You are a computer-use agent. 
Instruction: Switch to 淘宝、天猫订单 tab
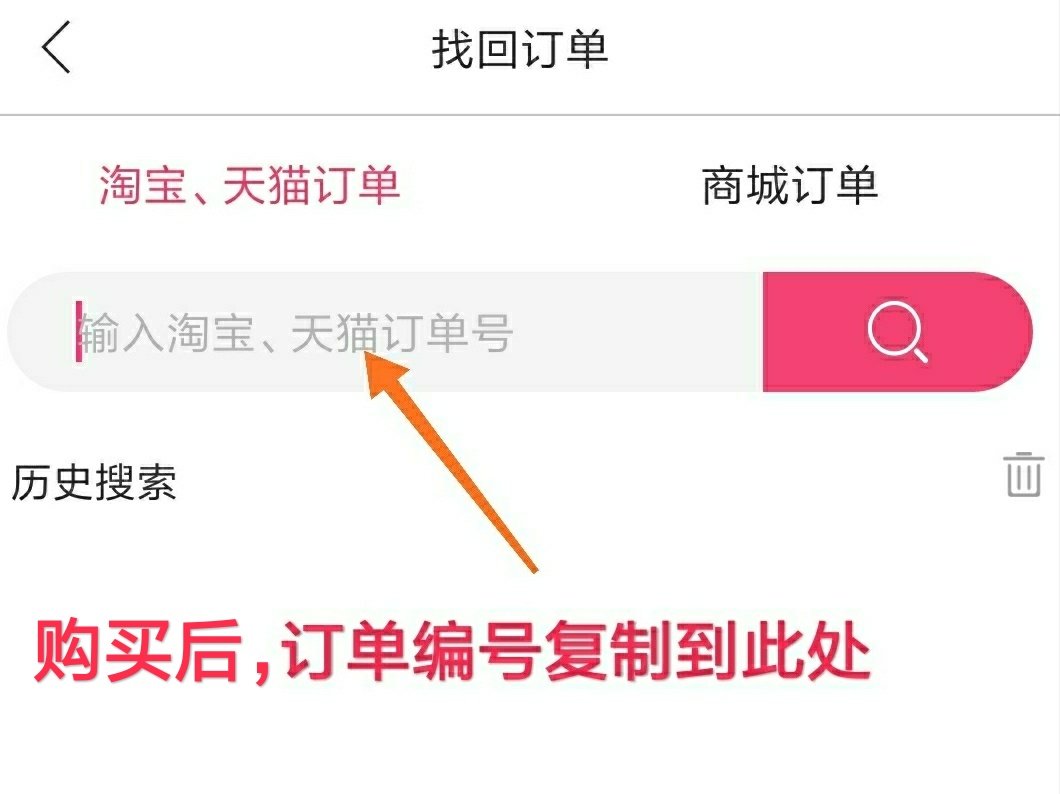tap(250, 185)
